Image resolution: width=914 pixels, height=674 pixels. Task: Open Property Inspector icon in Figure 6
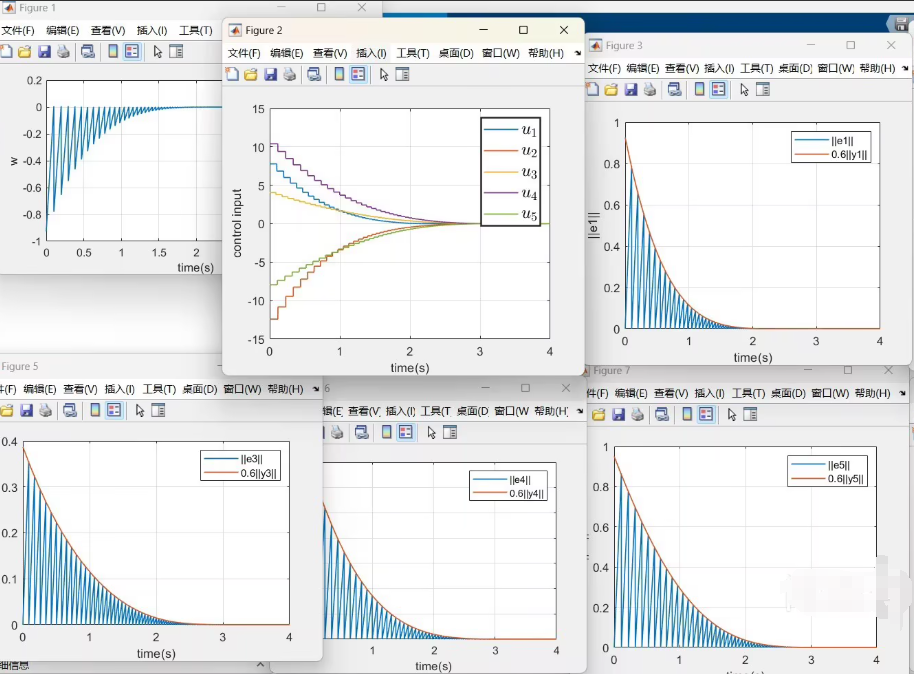pyautogui.click(x=450, y=432)
